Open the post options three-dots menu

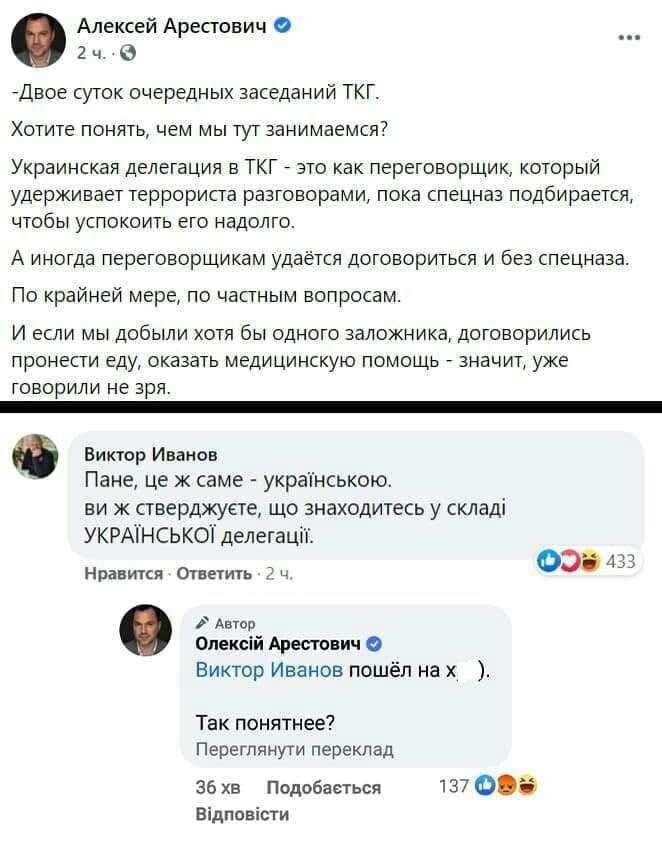(628, 38)
